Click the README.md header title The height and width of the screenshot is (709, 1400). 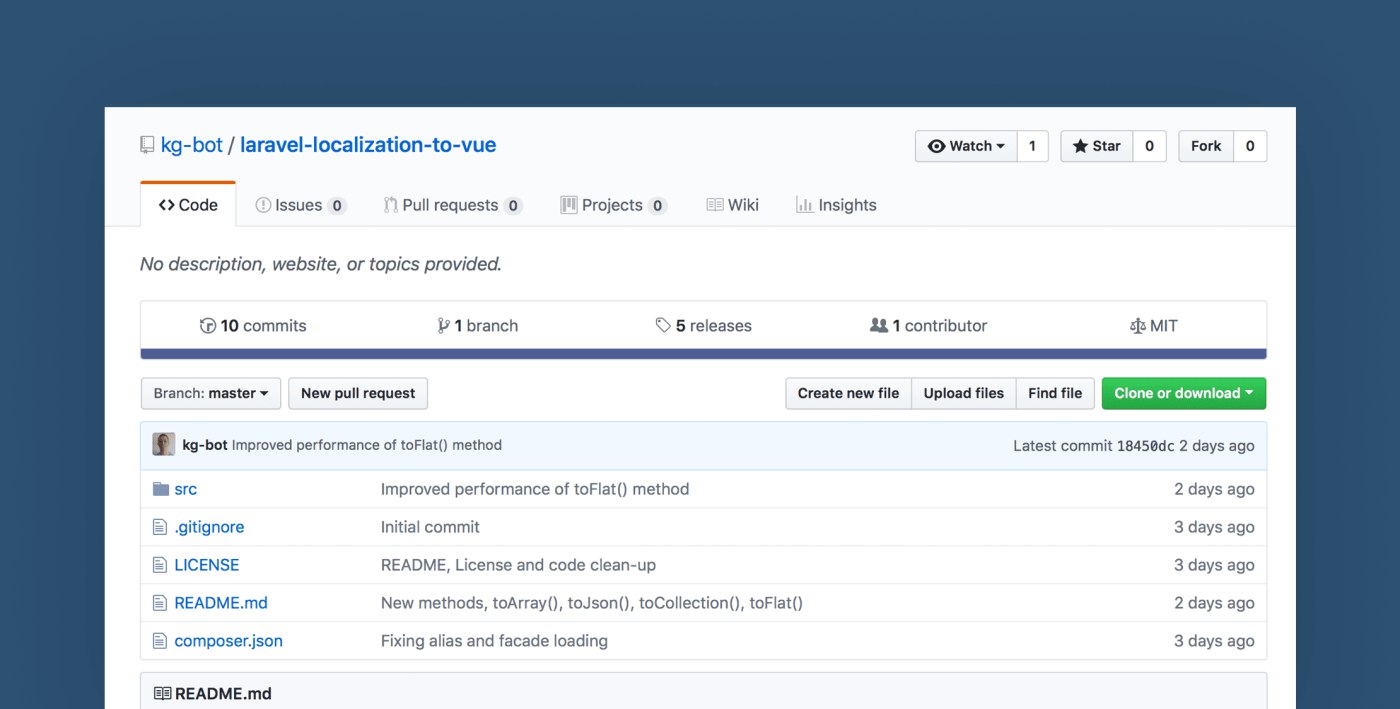(x=223, y=694)
